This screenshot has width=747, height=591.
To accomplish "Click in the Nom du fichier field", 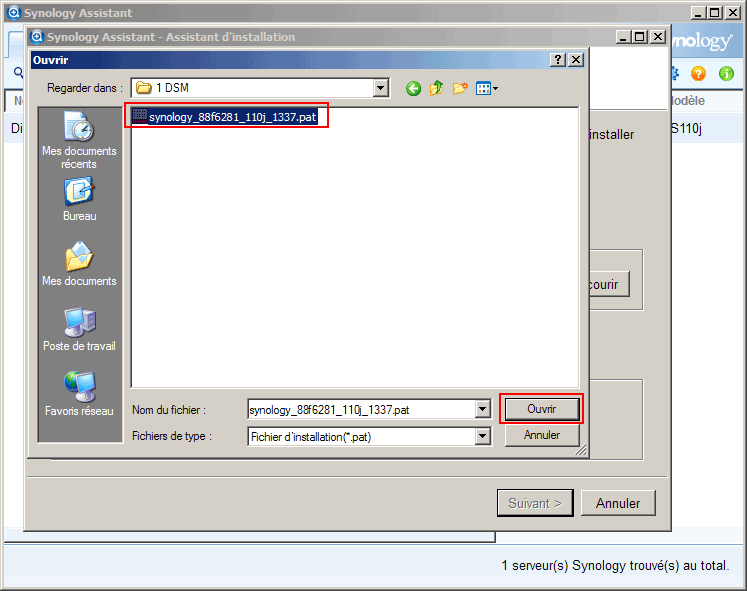I will click(x=362, y=410).
